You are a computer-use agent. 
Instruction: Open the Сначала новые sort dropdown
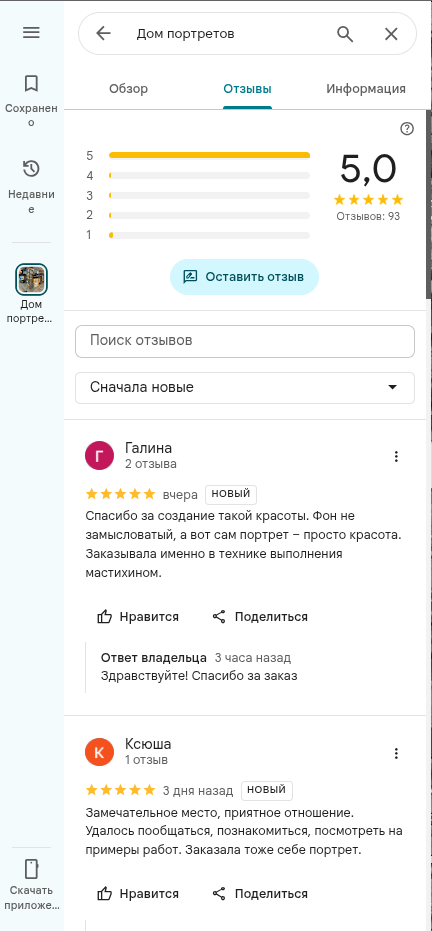244,388
